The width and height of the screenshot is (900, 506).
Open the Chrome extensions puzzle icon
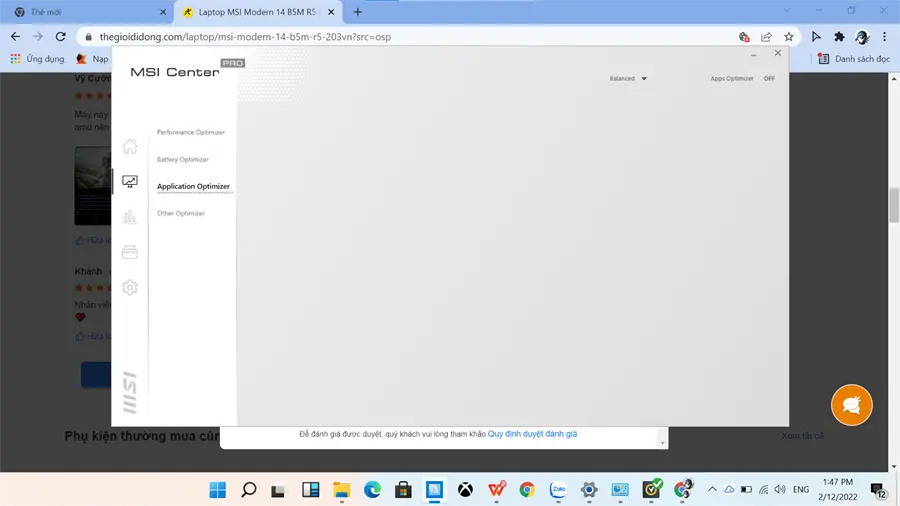point(839,37)
